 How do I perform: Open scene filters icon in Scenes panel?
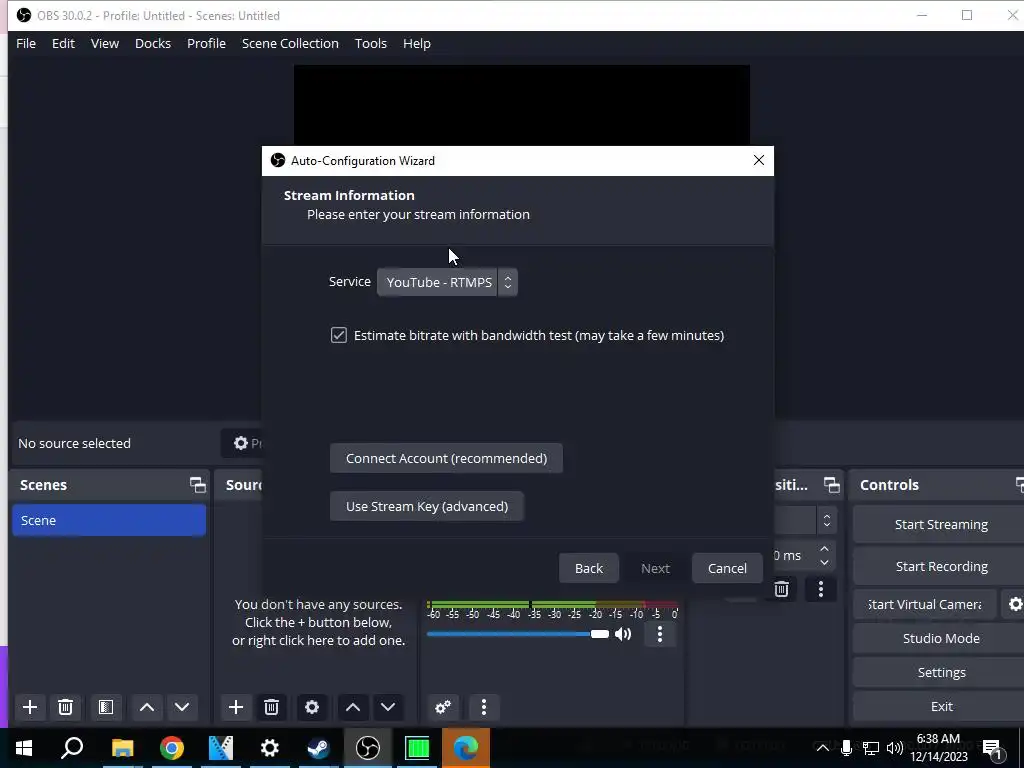(x=106, y=707)
